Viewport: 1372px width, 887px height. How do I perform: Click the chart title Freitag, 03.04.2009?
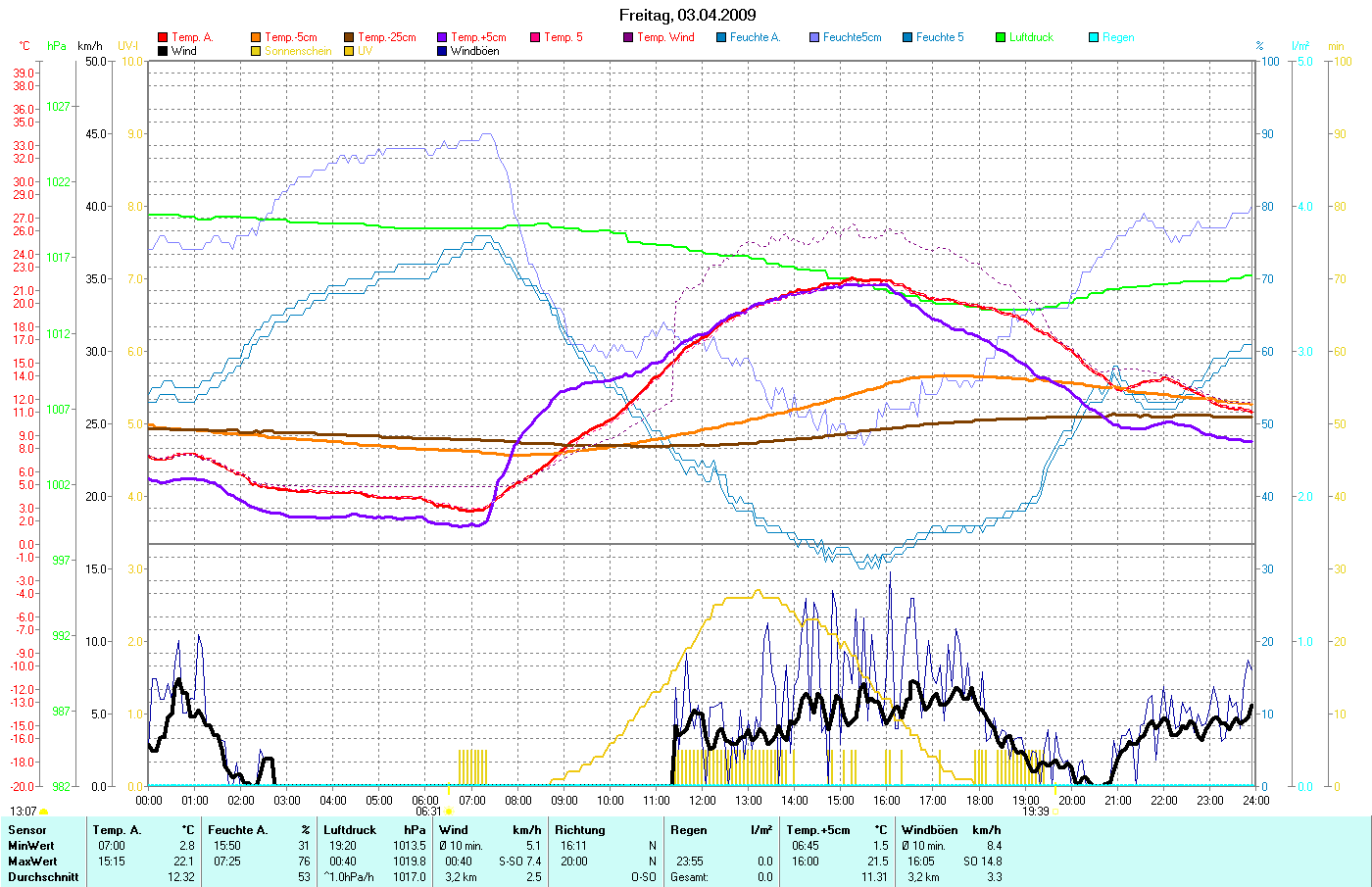[687, 15]
